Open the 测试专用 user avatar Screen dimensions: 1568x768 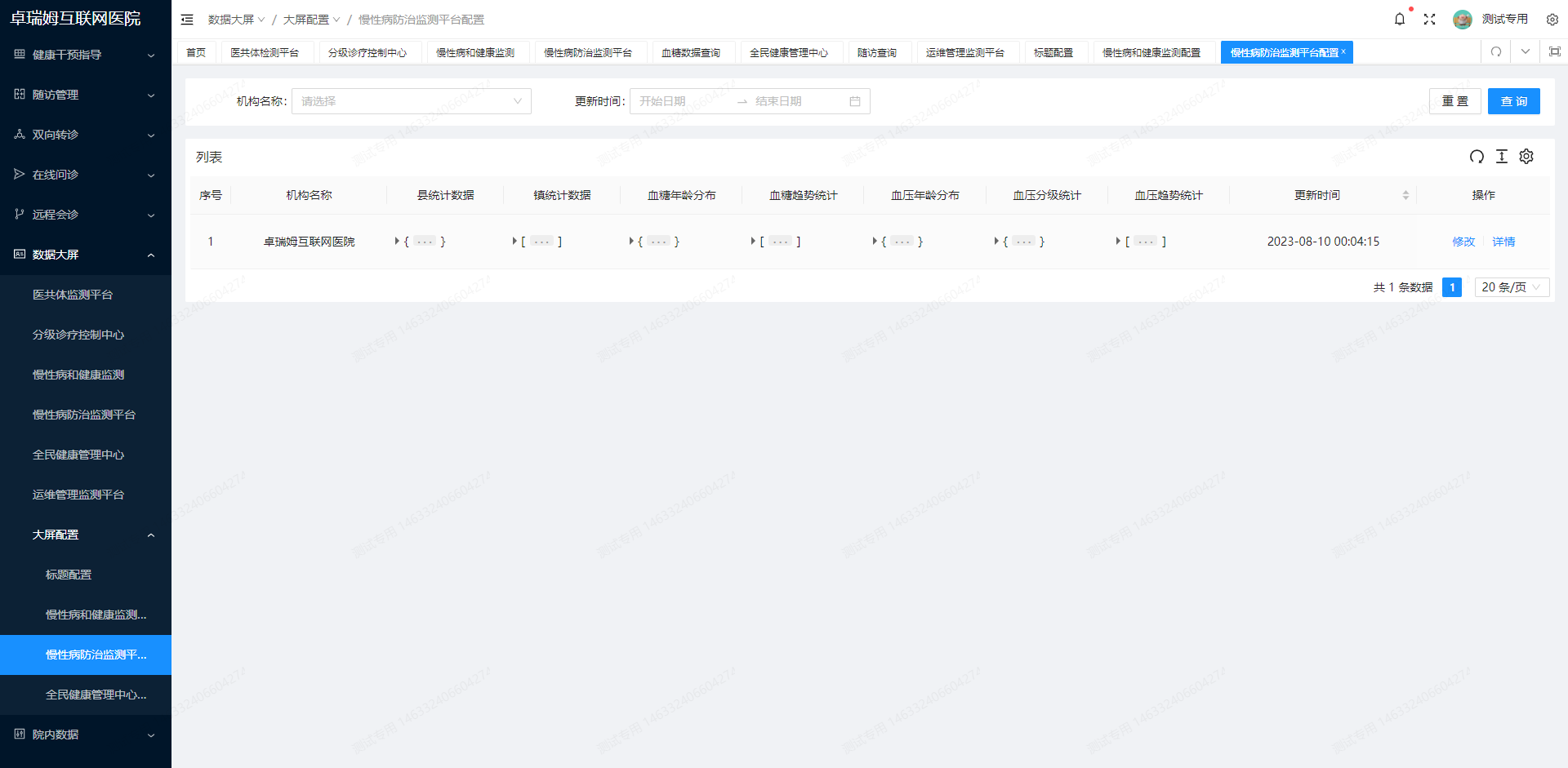pos(1463,19)
